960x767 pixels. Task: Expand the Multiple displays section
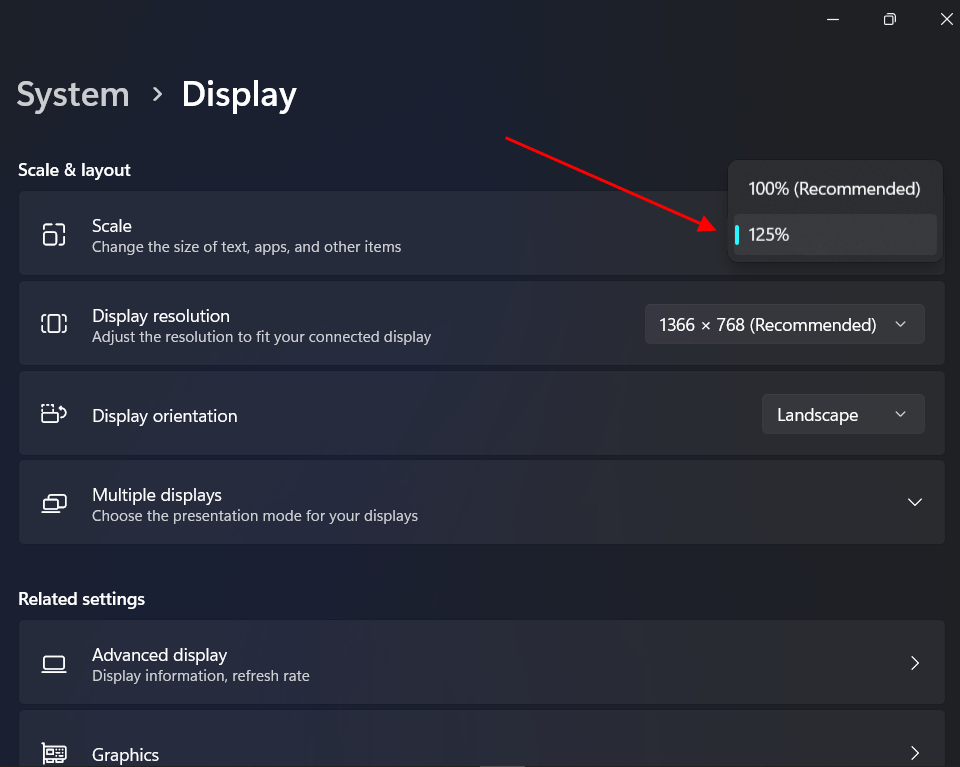(x=914, y=502)
